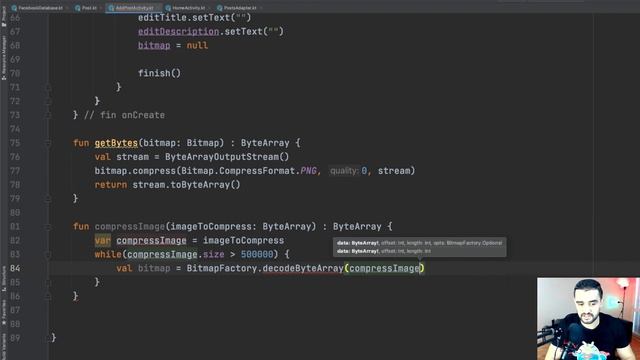Click the first parameter-info popup signature row
The width and height of the screenshot is (640, 360).
[420, 243]
